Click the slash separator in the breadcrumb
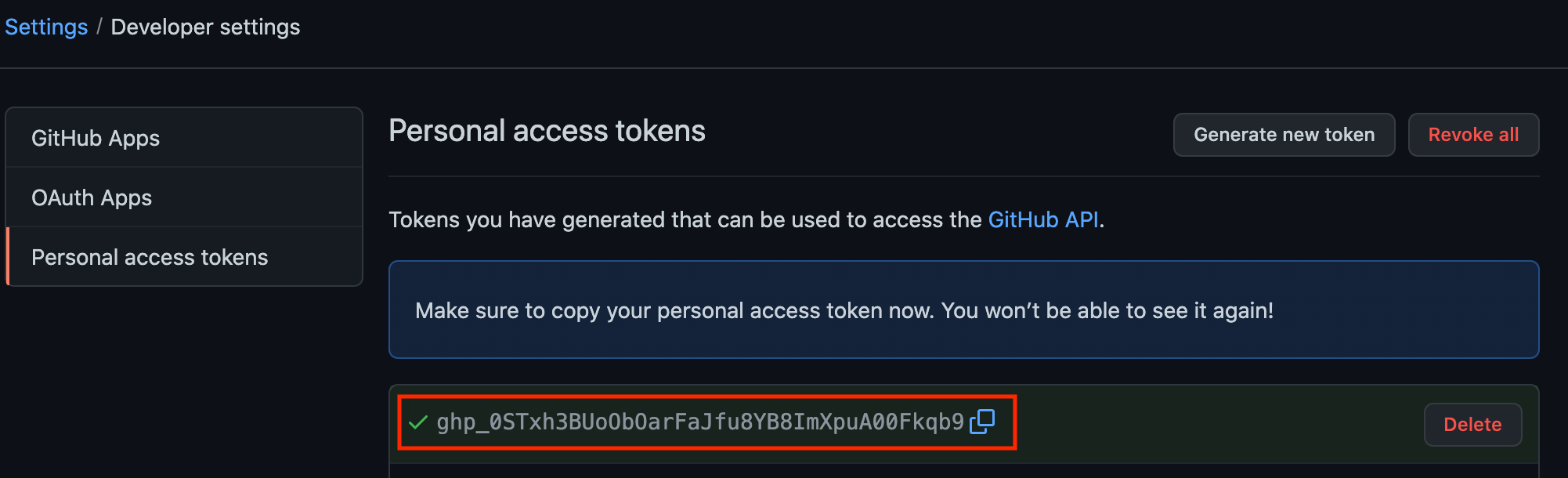This screenshot has width=1568, height=478. click(x=99, y=27)
